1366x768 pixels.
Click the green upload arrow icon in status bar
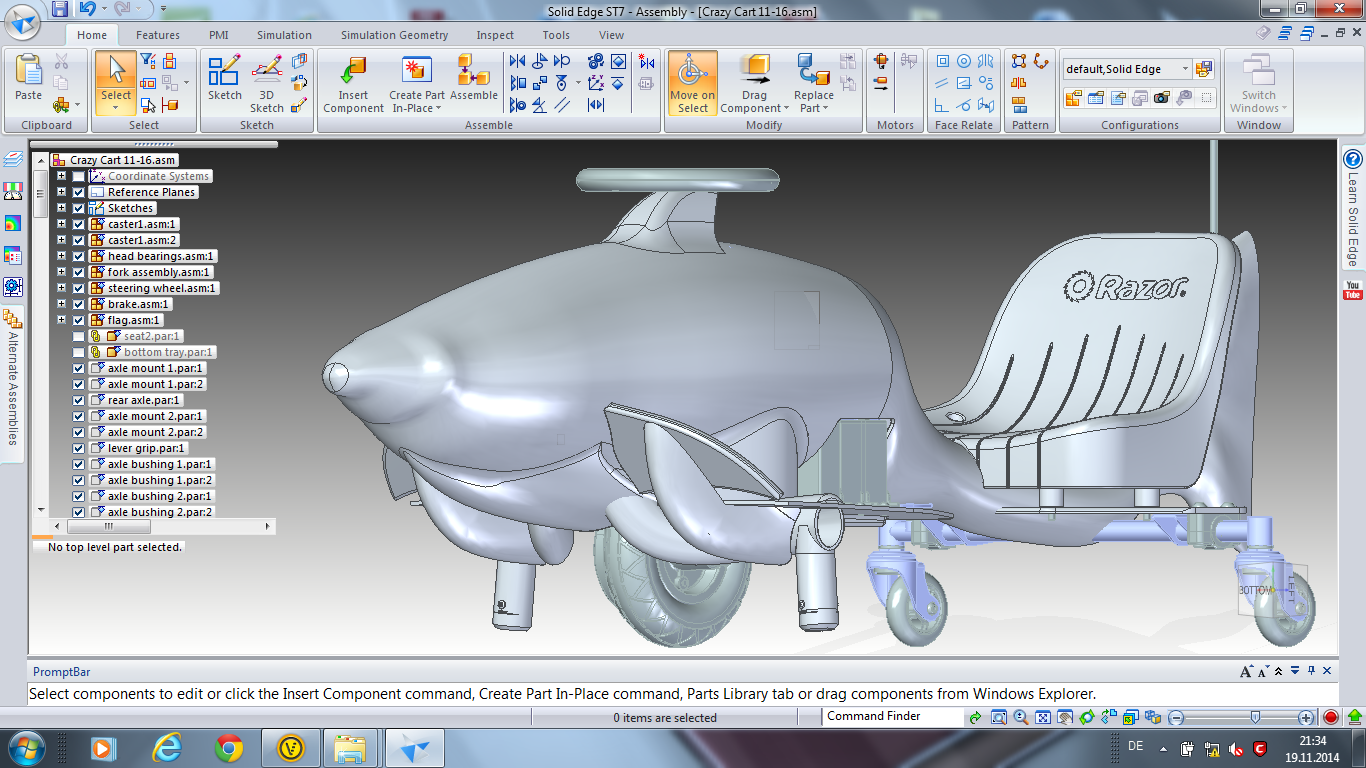(x=1354, y=717)
